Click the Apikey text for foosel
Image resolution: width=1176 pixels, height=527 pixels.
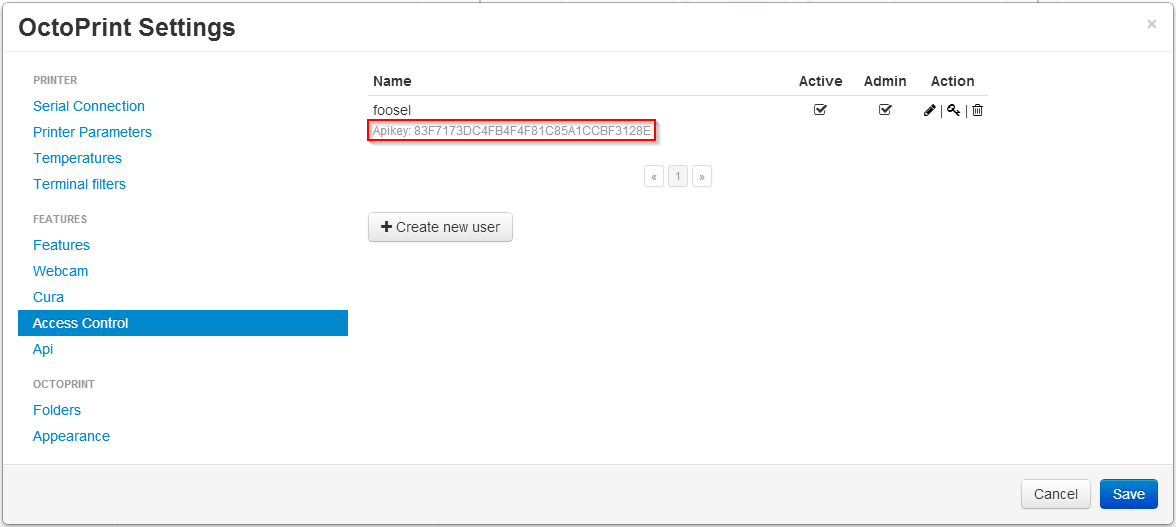click(x=512, y=131)
